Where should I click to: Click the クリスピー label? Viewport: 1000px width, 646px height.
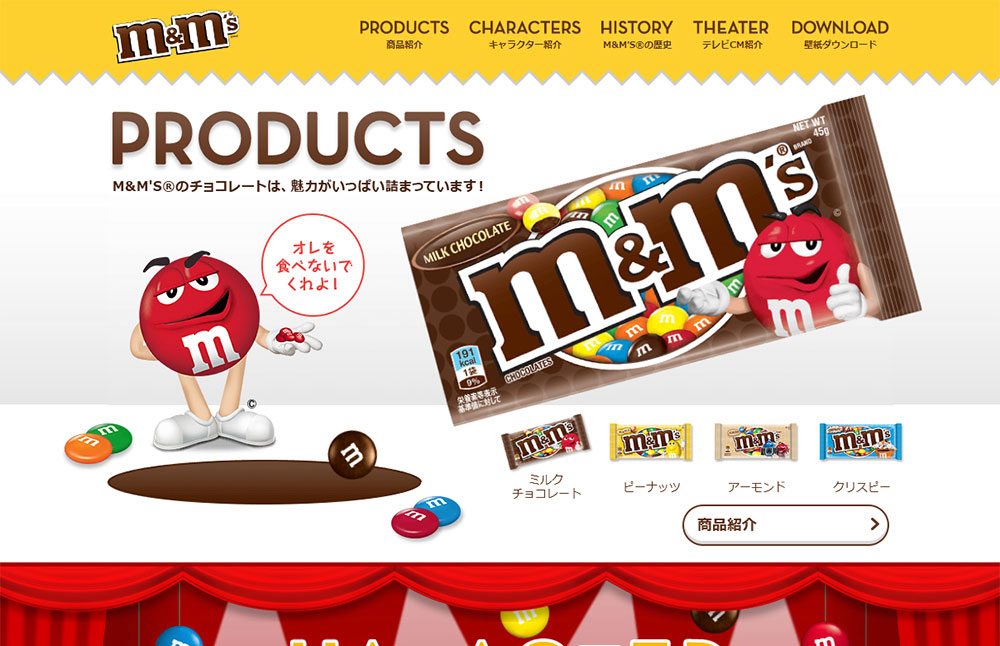point(861,487)
